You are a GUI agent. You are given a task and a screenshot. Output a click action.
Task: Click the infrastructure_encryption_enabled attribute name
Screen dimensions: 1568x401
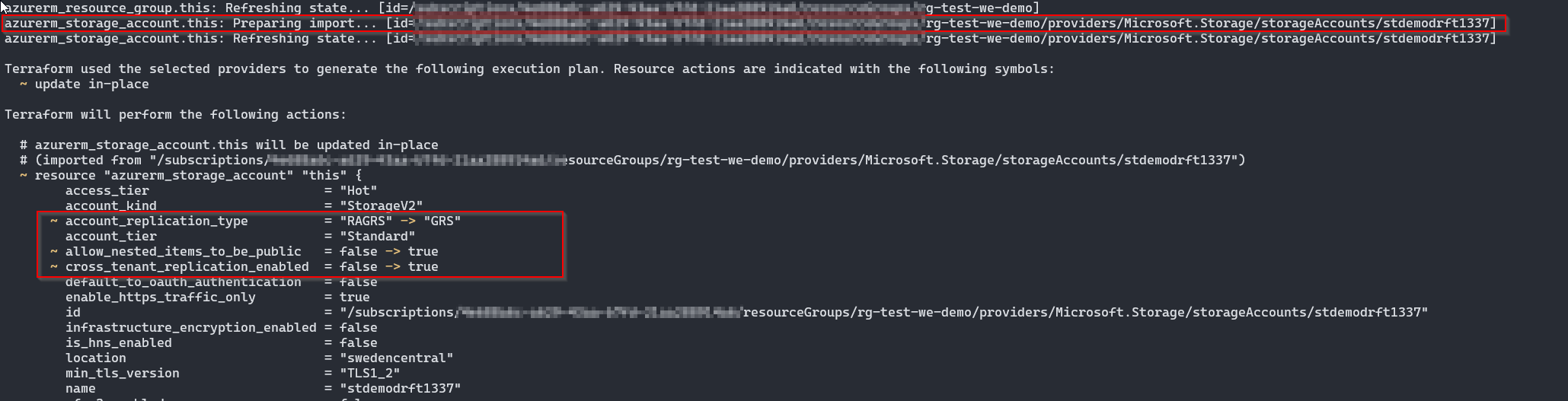[191, 328]
